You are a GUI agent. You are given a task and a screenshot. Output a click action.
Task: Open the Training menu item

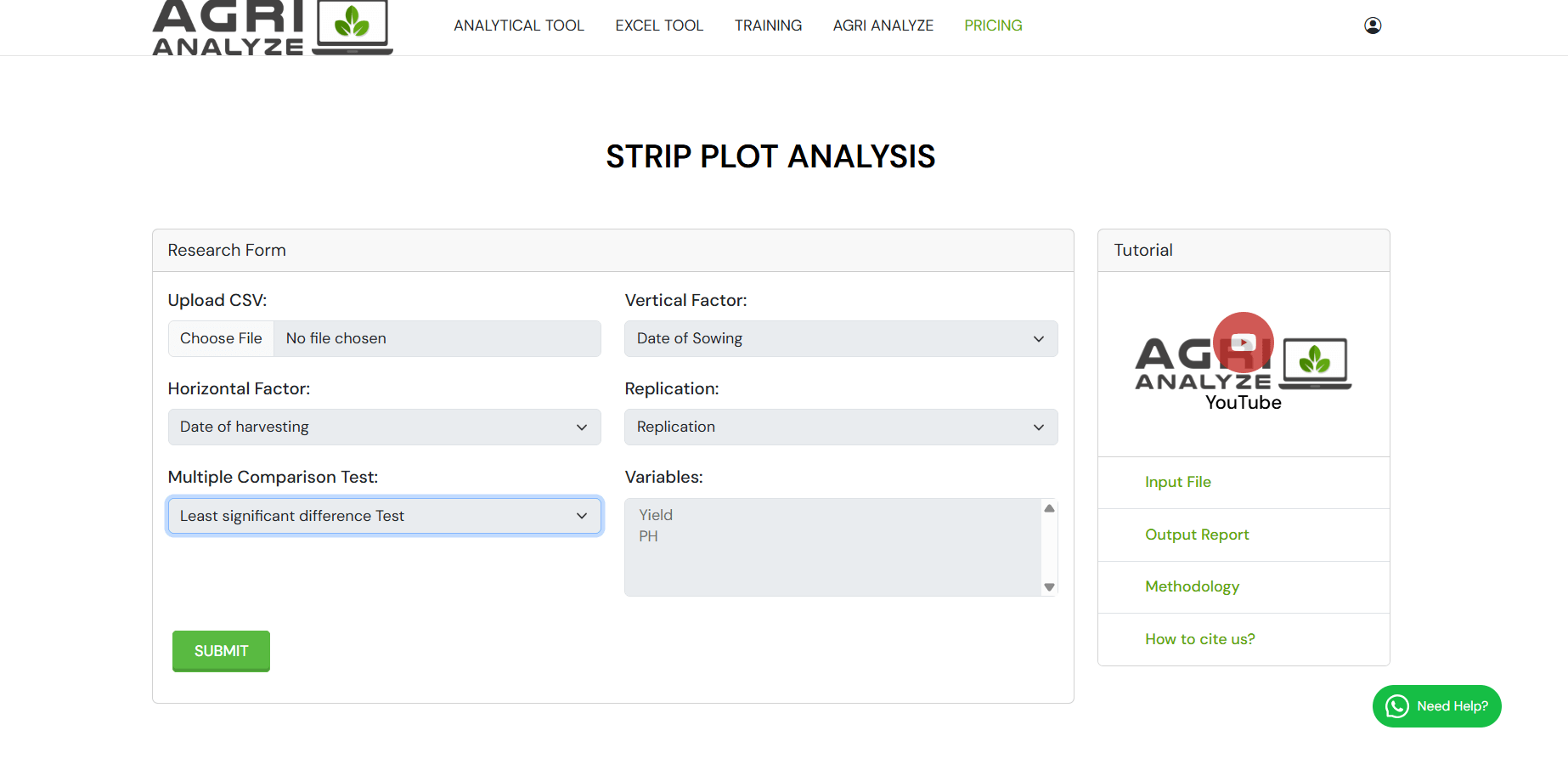pos(768,25)
